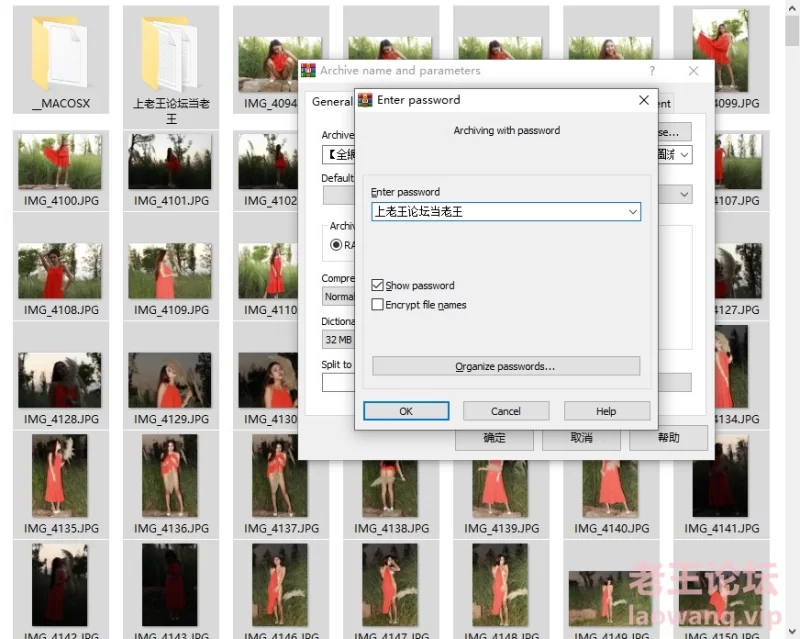800x639 pixels.
Task: Select the thumbnail labeled 4127.JPG
Action: point(738,271)
